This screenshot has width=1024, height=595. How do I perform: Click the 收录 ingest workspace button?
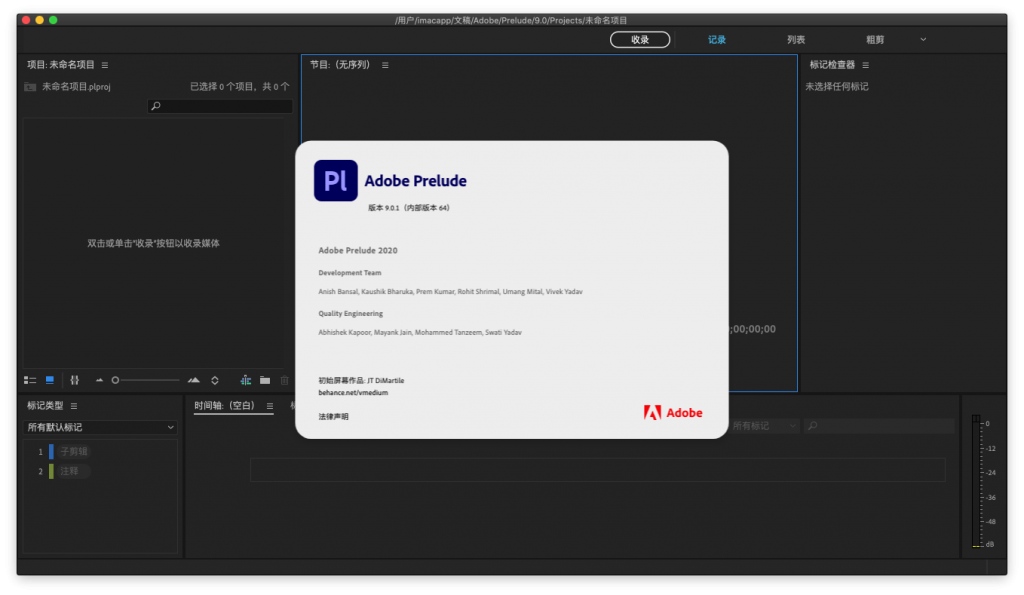(x=640, y=40)
